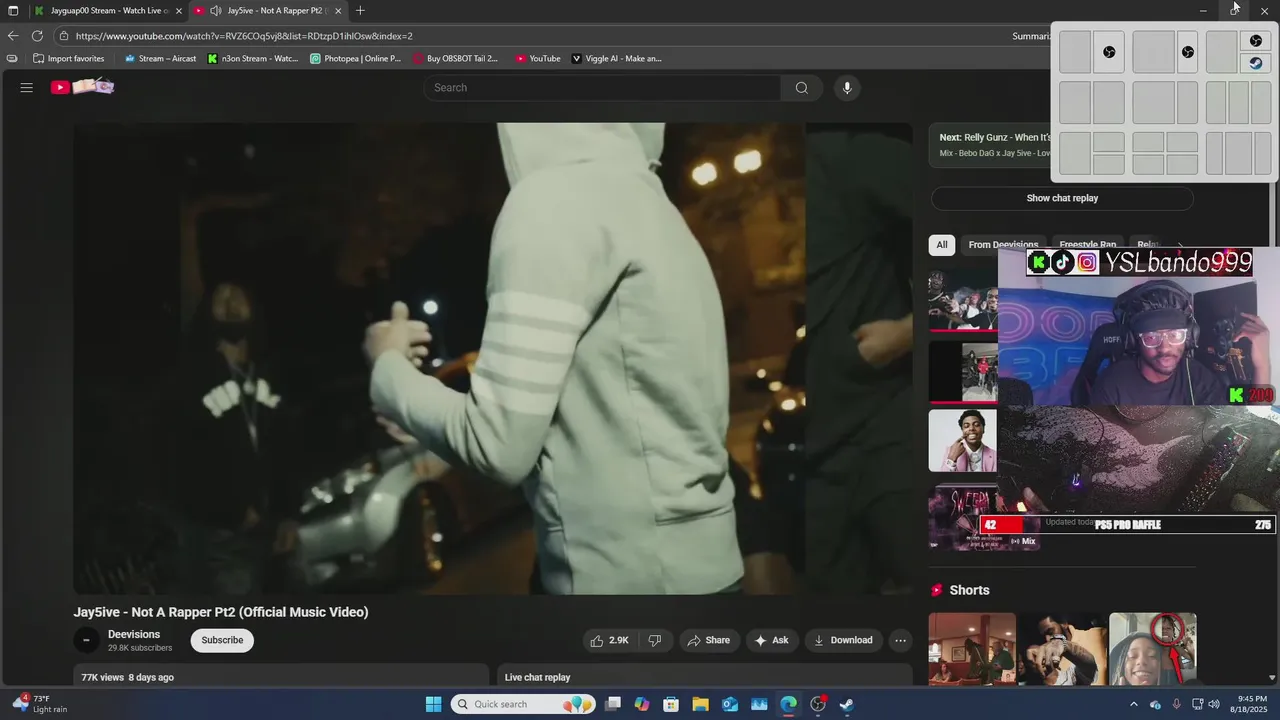This screenshot has width=1280, height=720.
Task: Open Viggle AI bookmark
Action: pos(616,59)
